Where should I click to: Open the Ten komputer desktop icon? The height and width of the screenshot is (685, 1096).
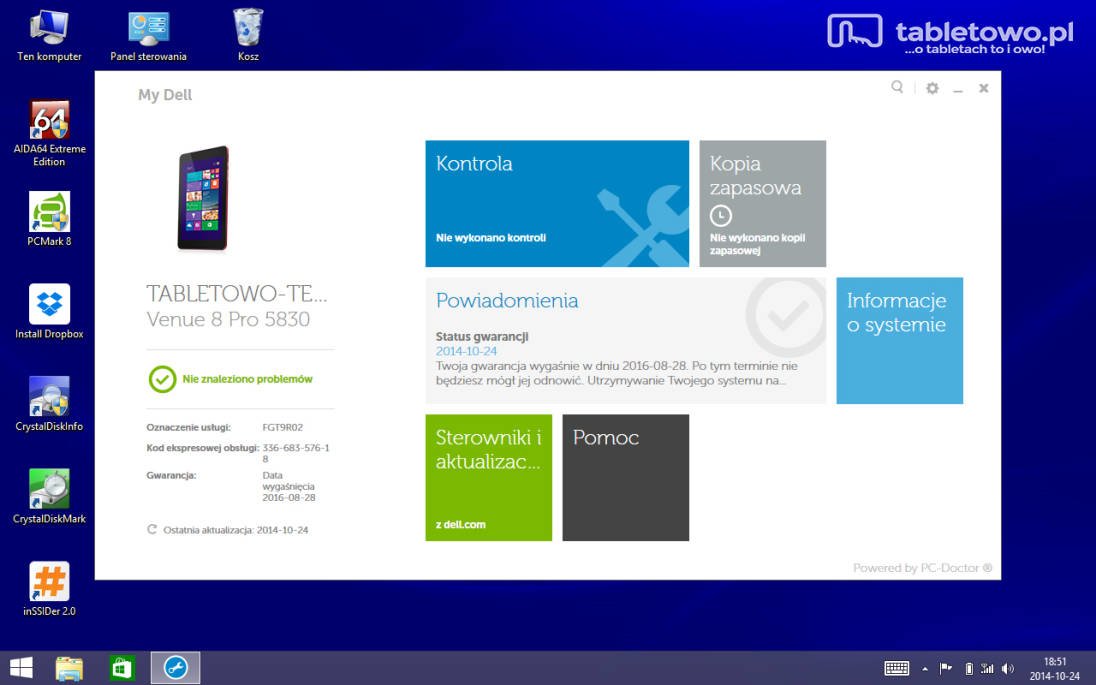49,36
